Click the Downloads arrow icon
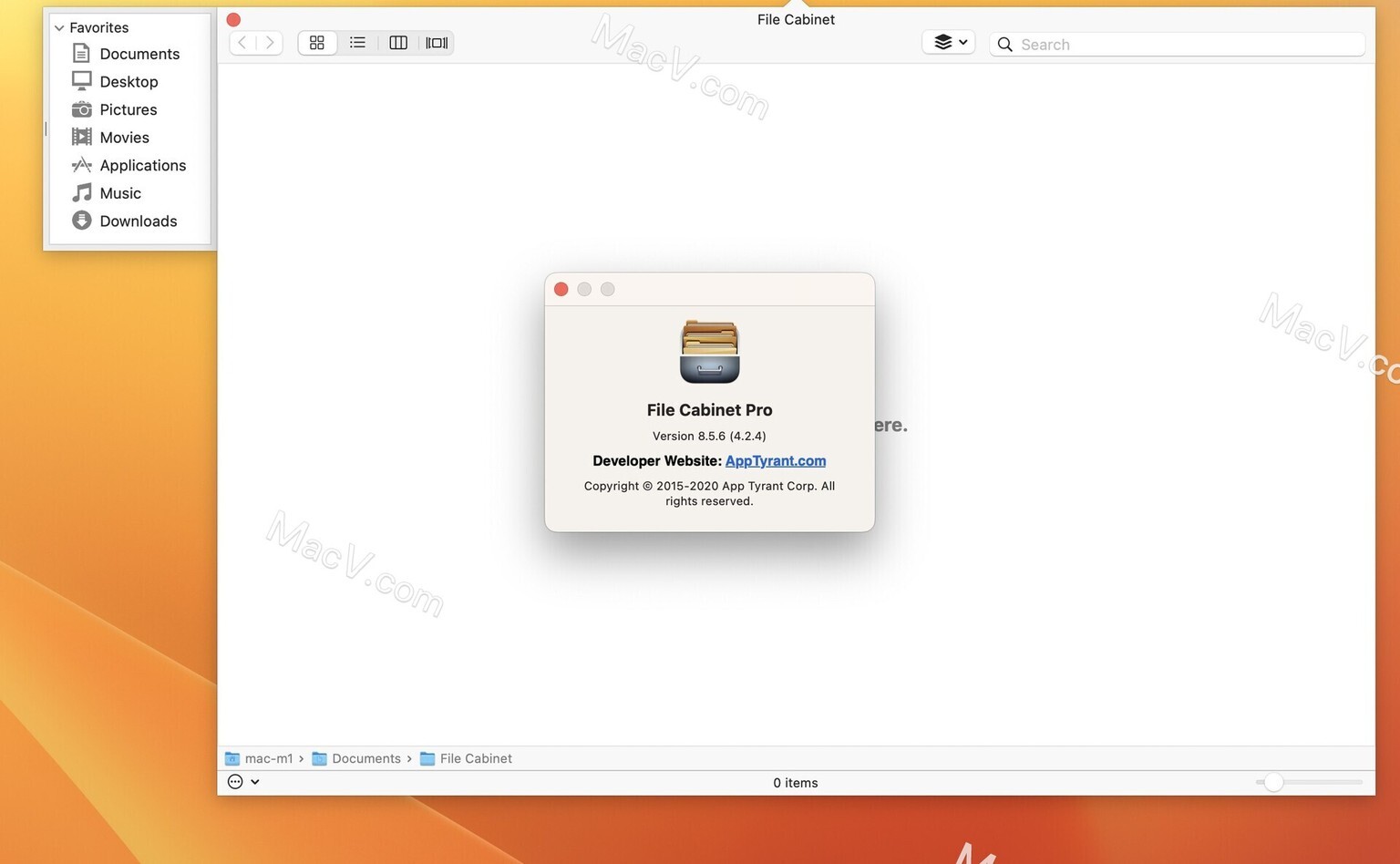Screen dimensions: 1400x864 (81, 220)
